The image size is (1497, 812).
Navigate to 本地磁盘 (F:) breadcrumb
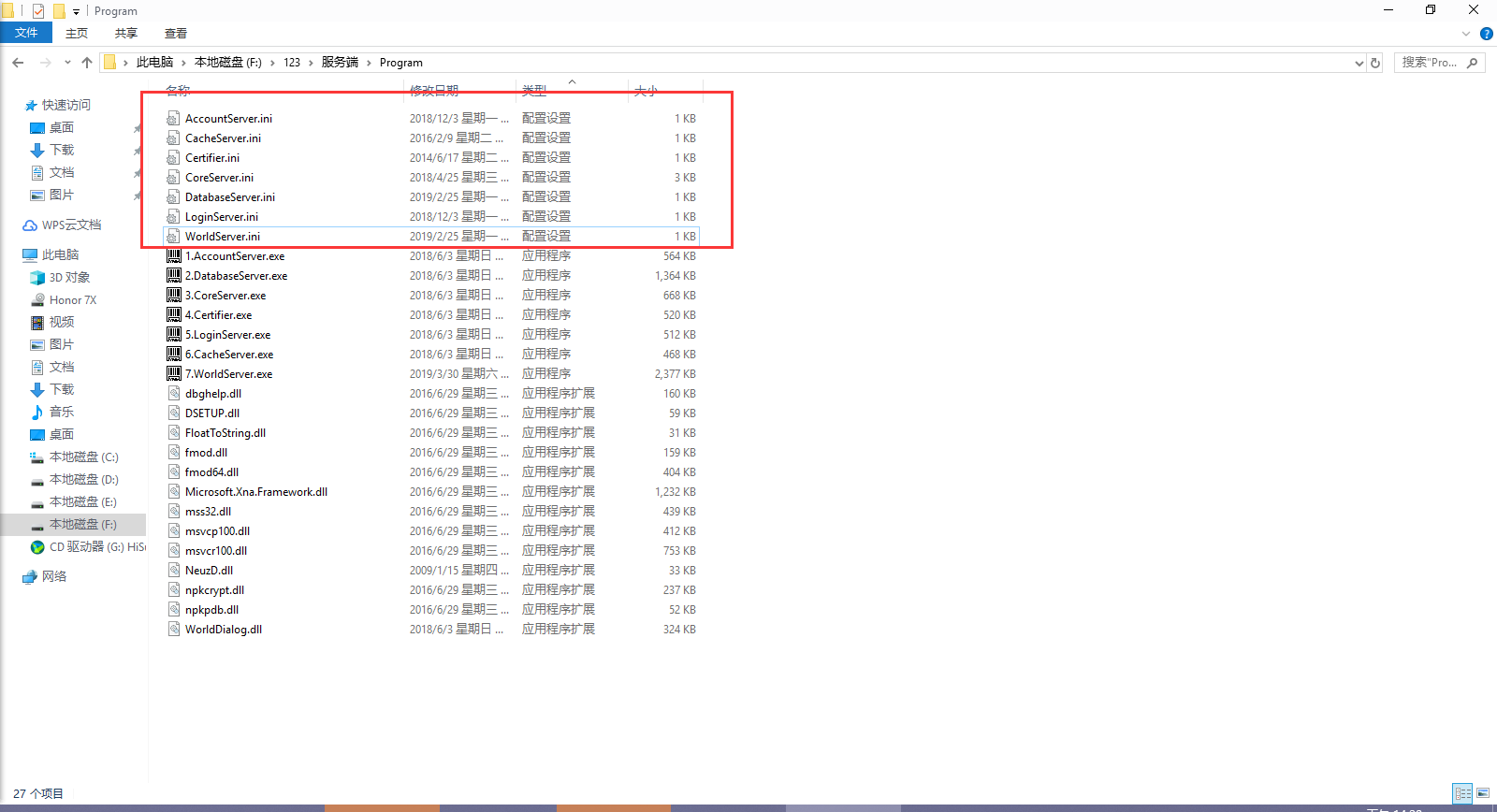tap(227, 63)
